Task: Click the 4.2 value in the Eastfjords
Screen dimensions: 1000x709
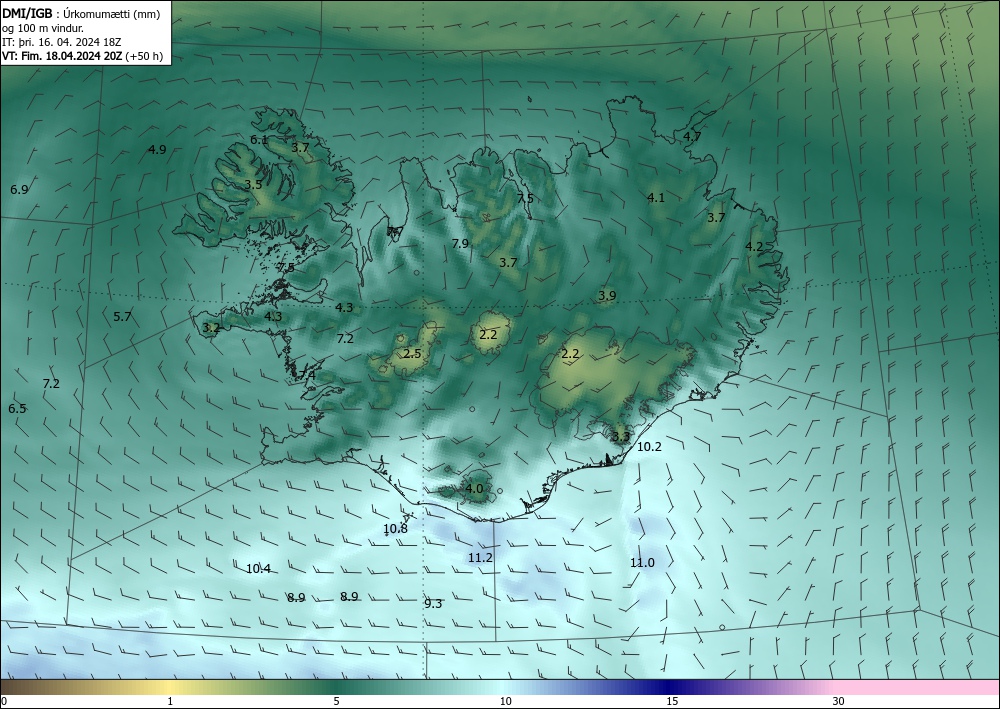Action: (754, 246)
